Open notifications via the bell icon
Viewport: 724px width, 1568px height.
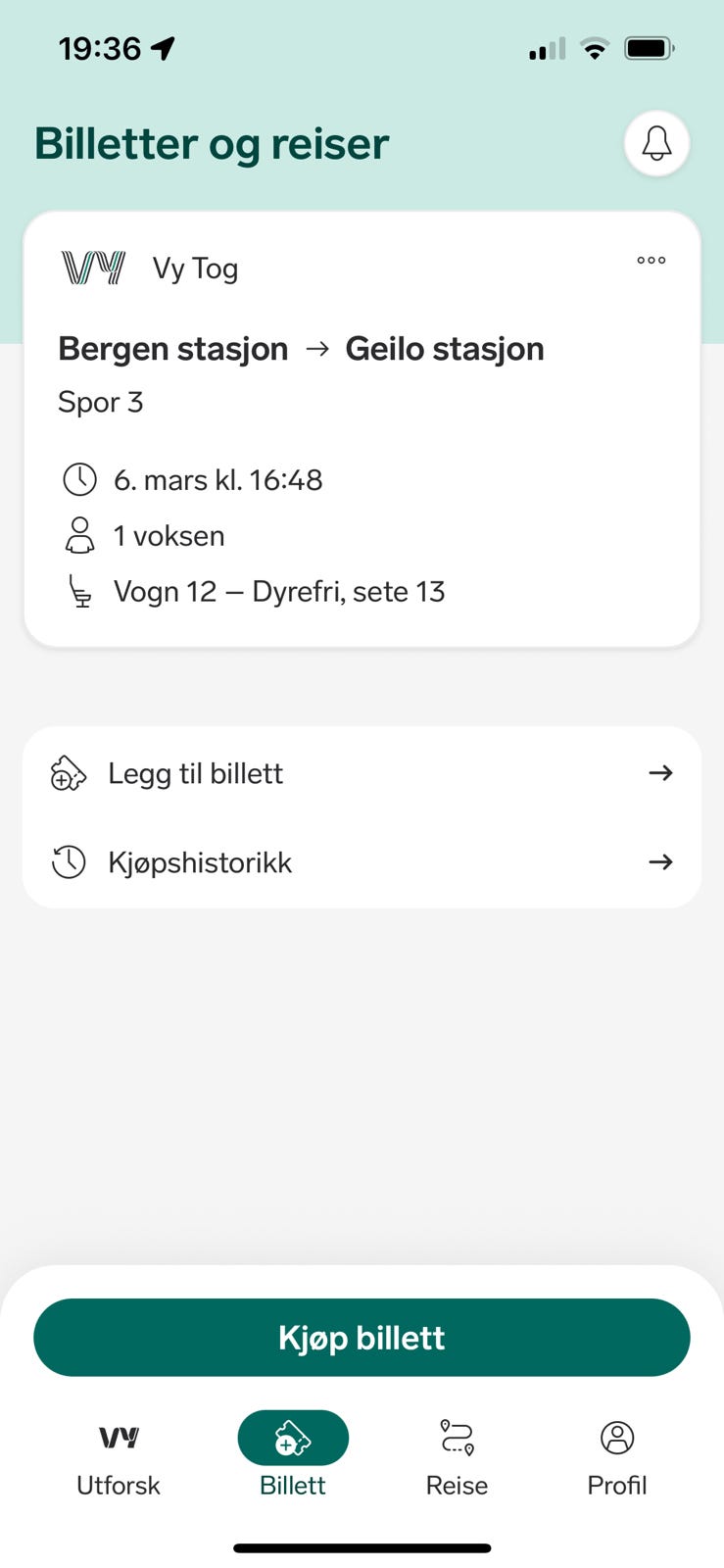click(x=656, y=143)
